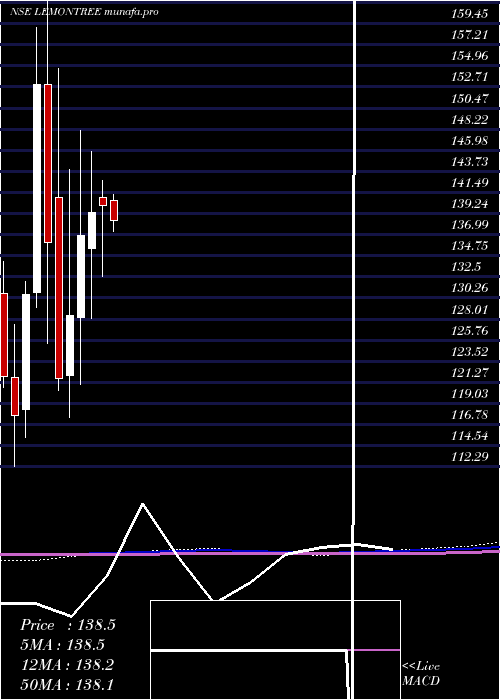Image resolution: width=500 pixels, height=700 pixels.
Task: Click the <<Live MACD label
Action: click(421, 673)
